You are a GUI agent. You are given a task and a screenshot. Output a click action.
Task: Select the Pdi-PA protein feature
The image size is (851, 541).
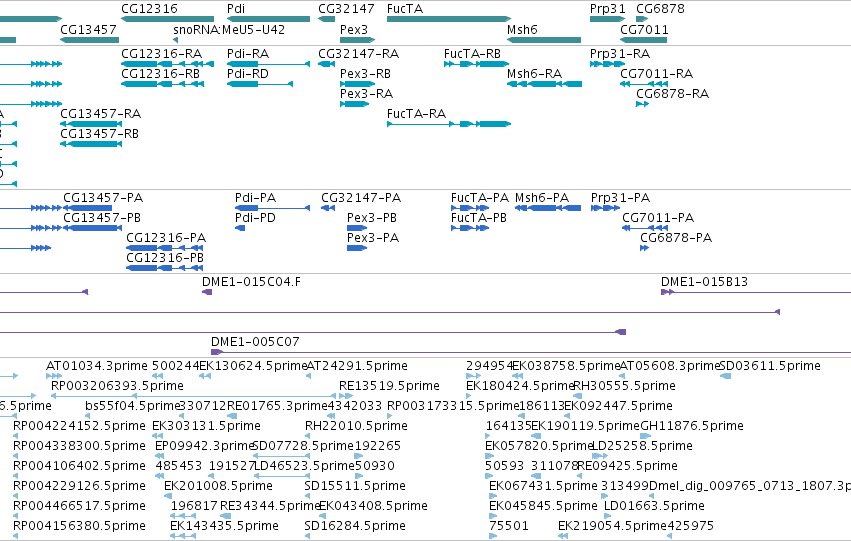coord(272,208)
